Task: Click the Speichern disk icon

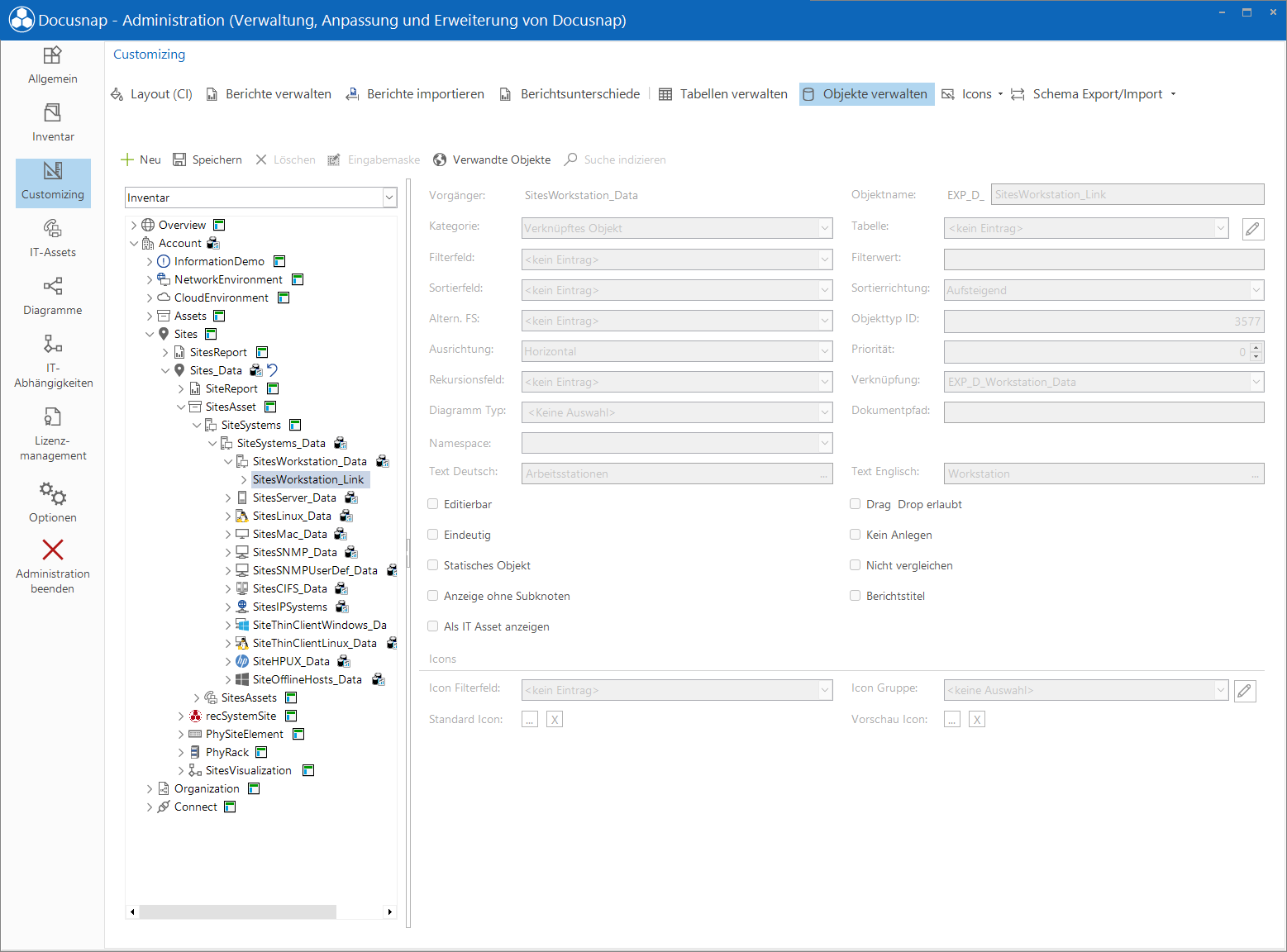Action: (179, 159)
